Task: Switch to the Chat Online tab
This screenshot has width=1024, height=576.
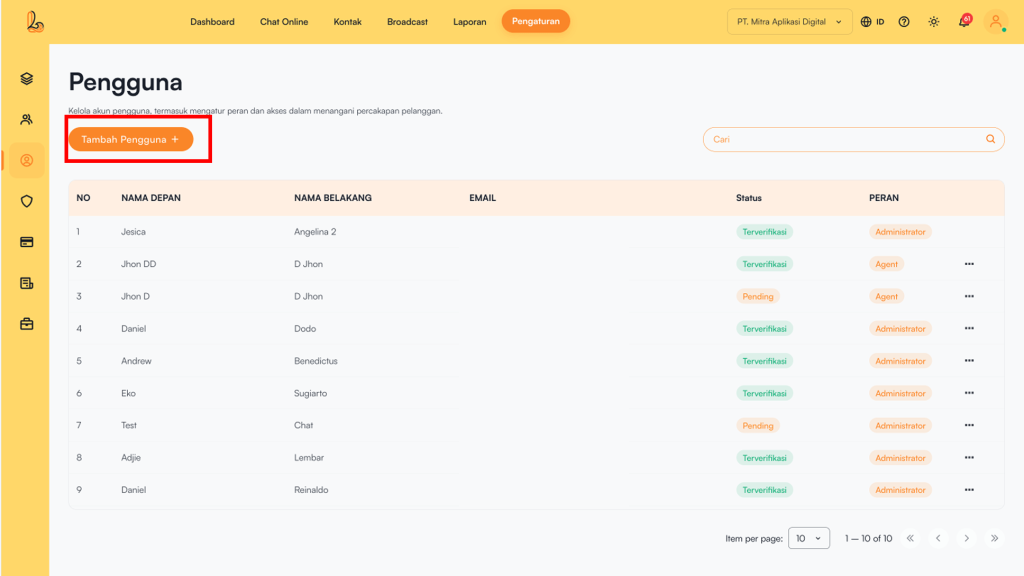Action: click(x=284, y=22)
